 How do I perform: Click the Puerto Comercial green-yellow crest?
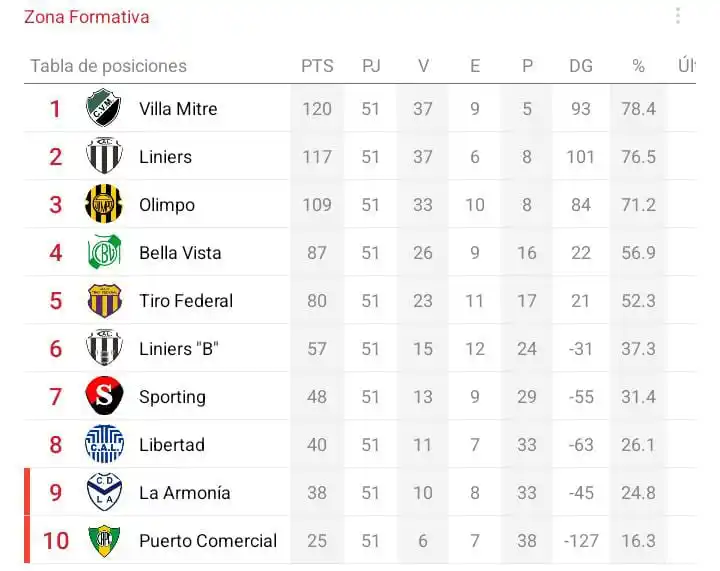(x=104, y=540)
